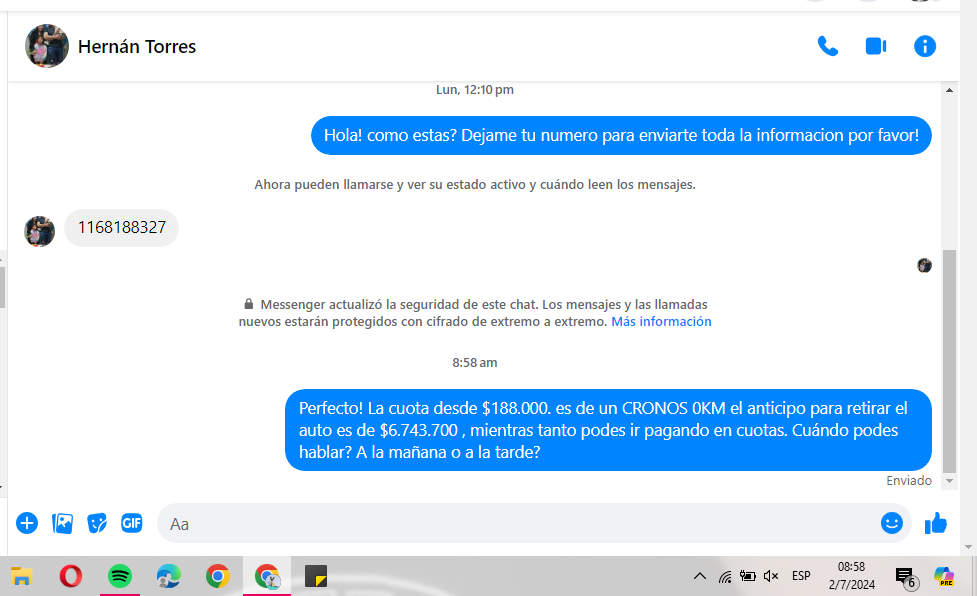Open the conversation information panel

click(925, 46)
